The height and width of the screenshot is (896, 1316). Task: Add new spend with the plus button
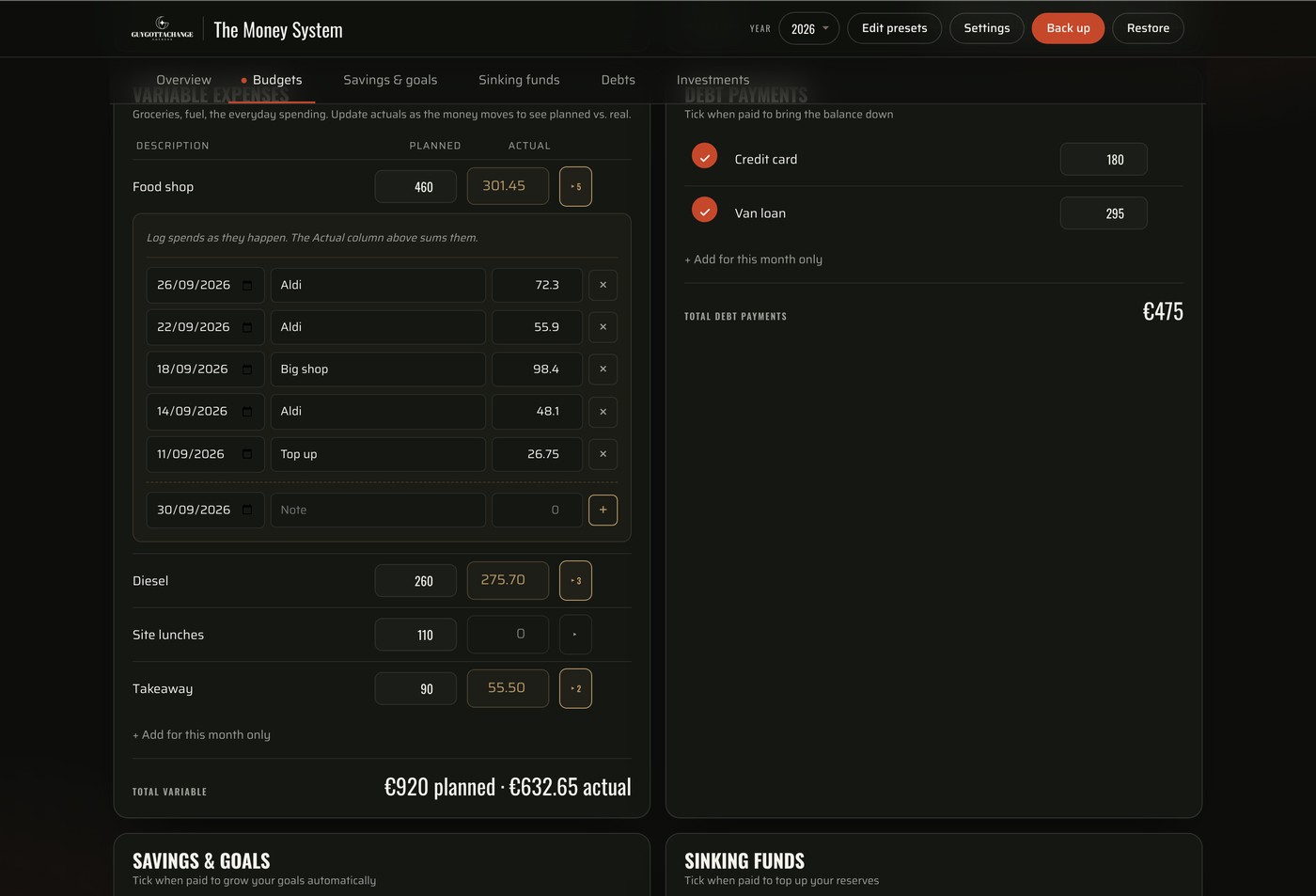[x=603, y=510]
